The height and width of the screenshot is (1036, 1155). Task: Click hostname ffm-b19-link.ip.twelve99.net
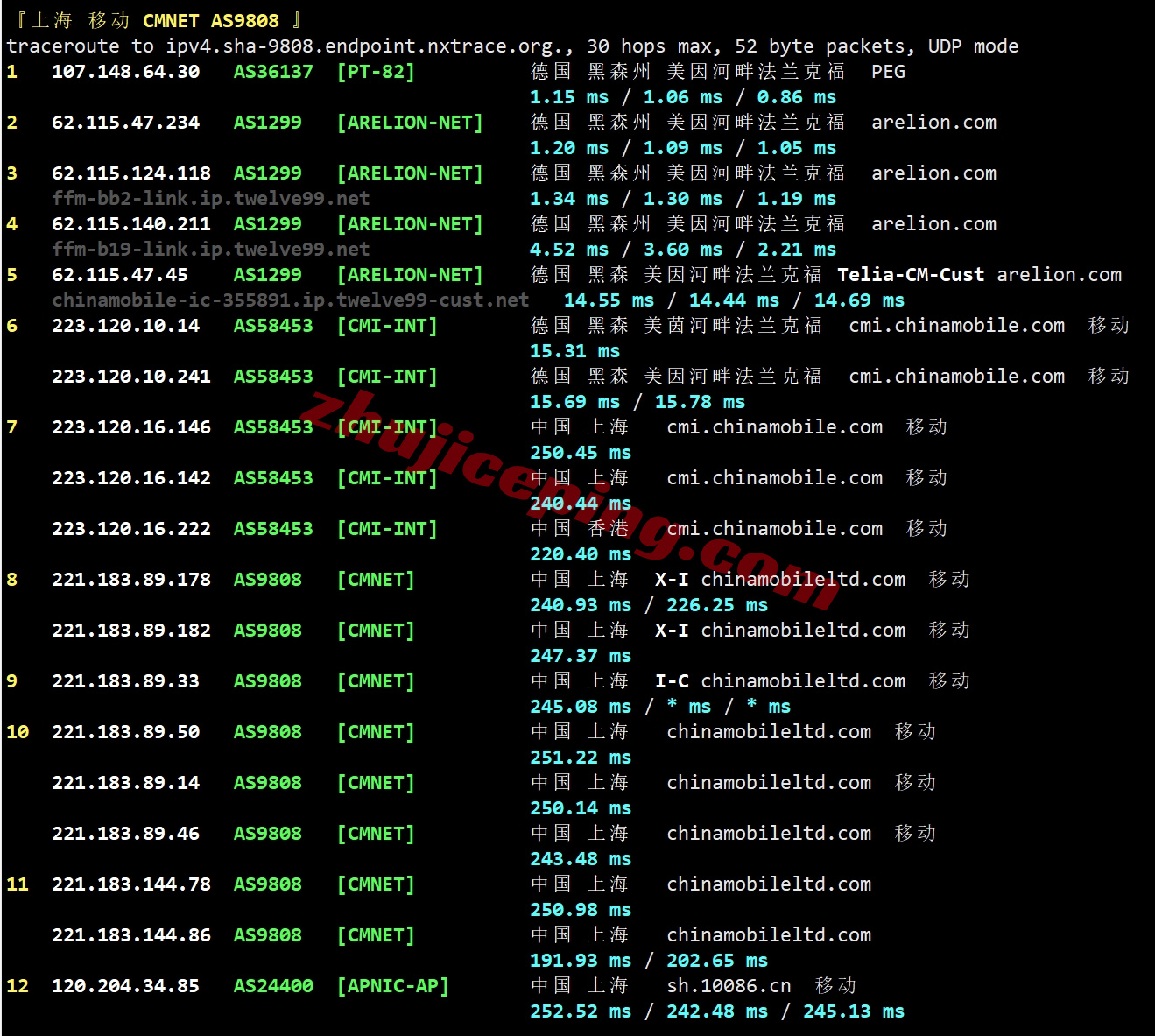(x=210, y=250)
